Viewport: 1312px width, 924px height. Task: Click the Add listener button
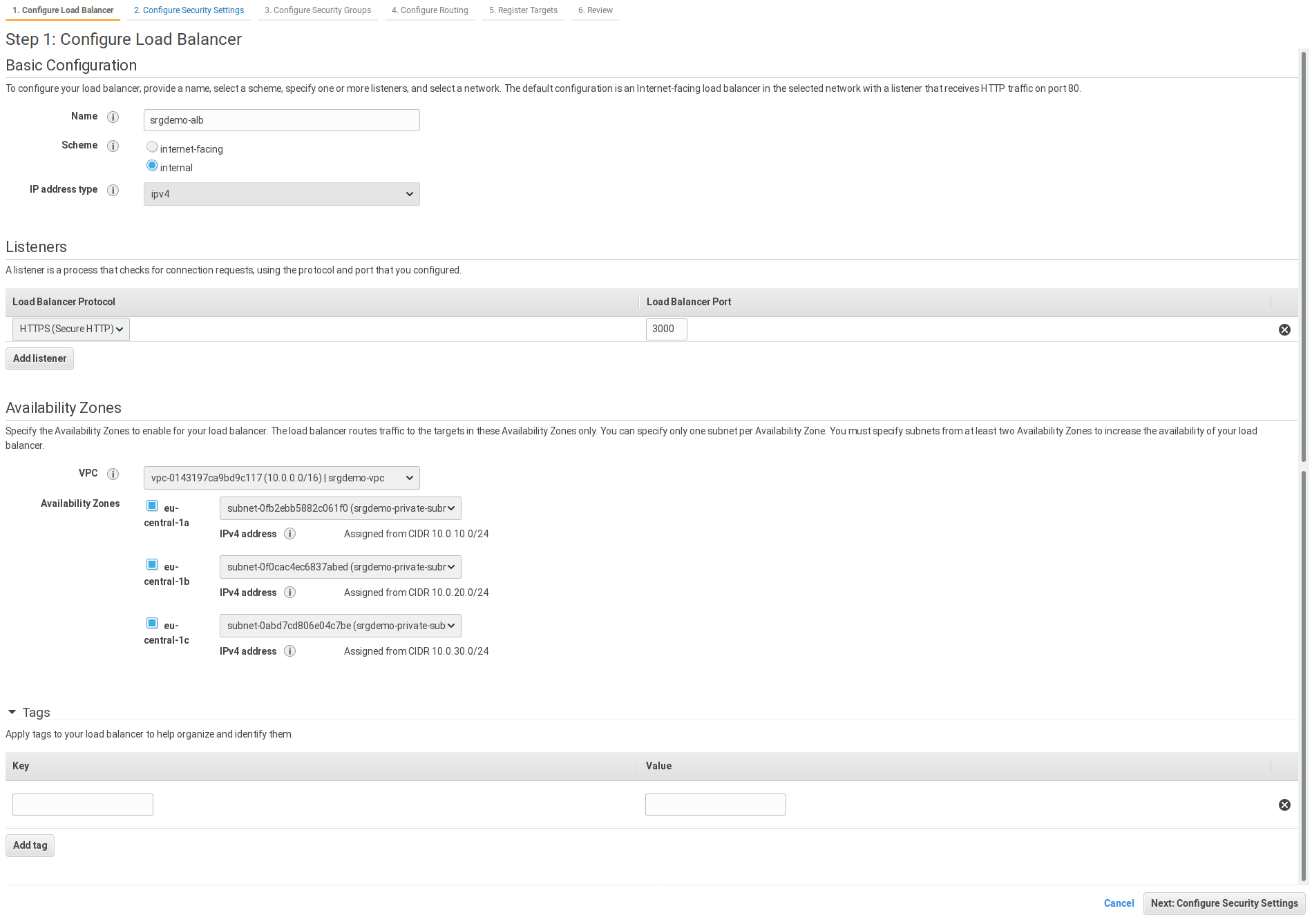point(39,359)
